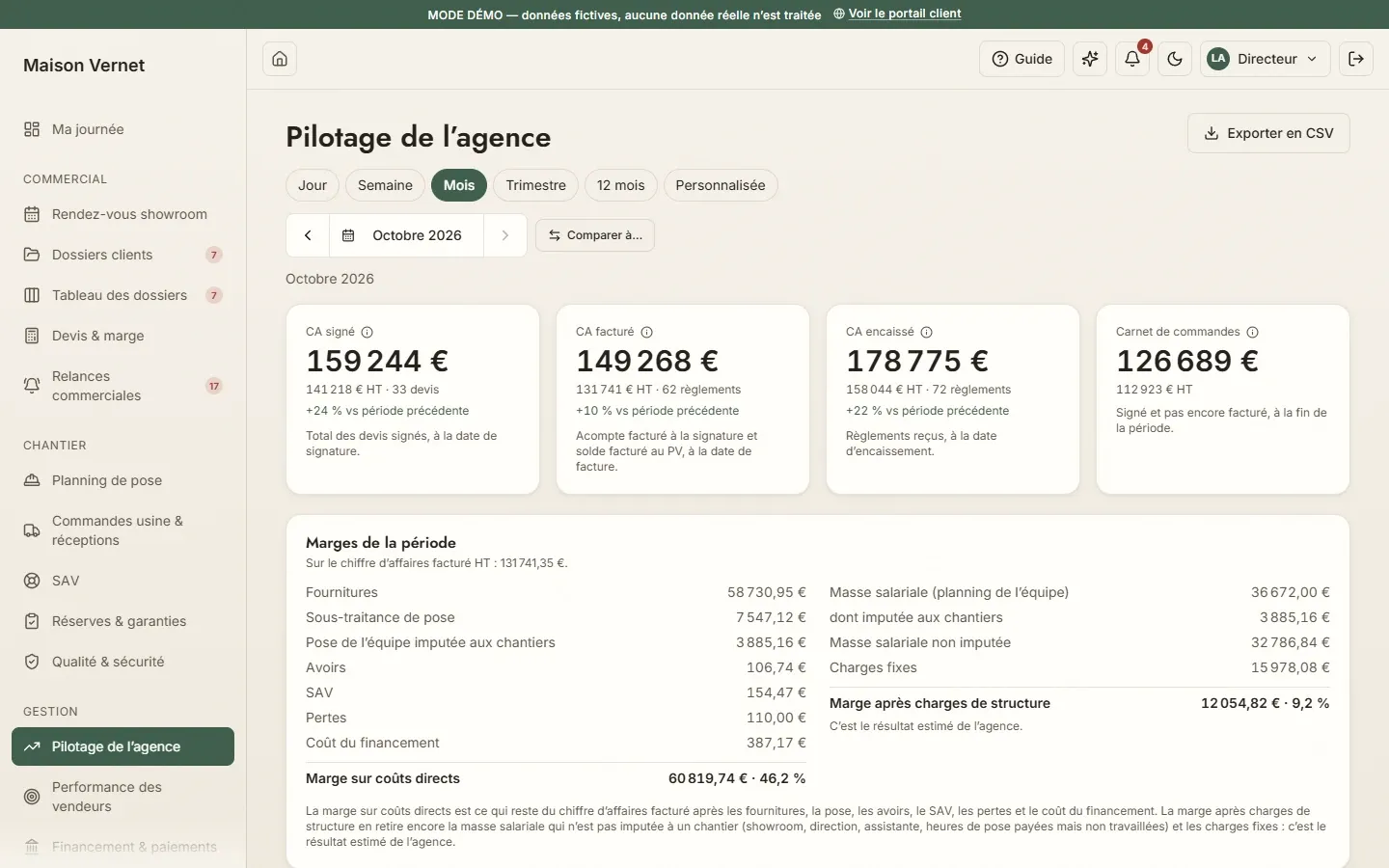Show info for CA signé
Screen dimensions: 1389x868
367,332
